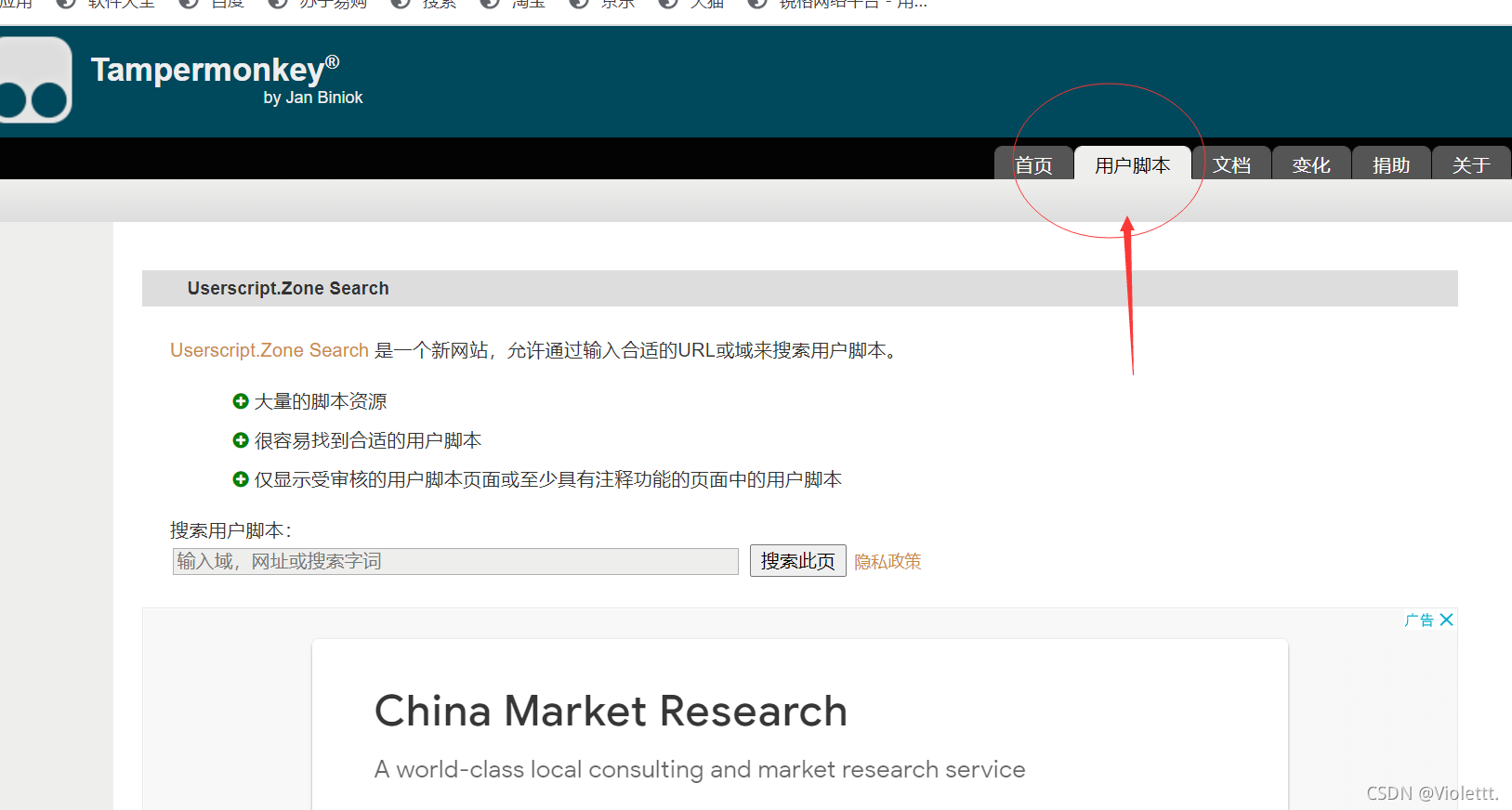1512x810 pixels.
Task: Click the Tampermonkey title text
Action: (x=215, y=70)
